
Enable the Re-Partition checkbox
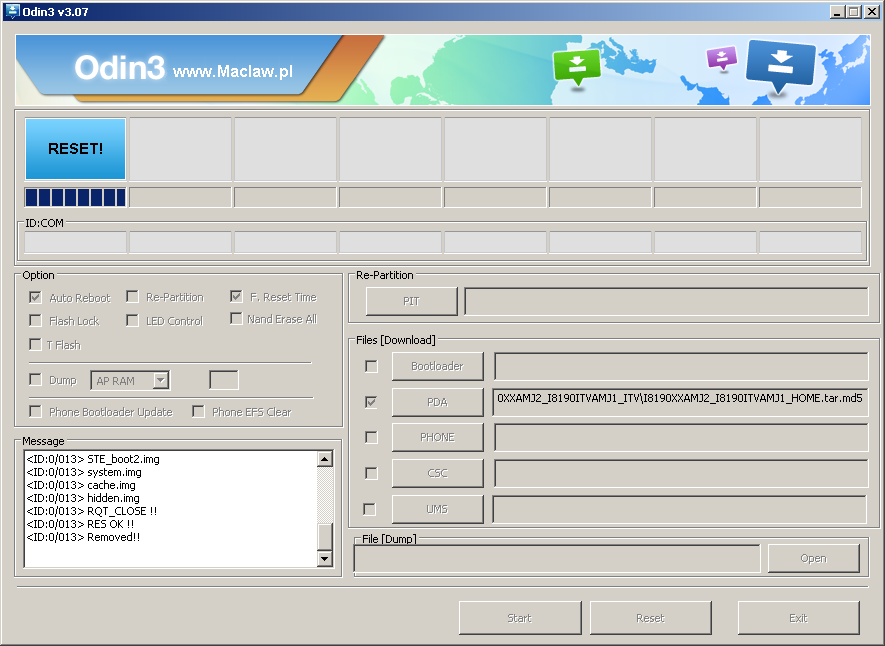pos(132,297)
